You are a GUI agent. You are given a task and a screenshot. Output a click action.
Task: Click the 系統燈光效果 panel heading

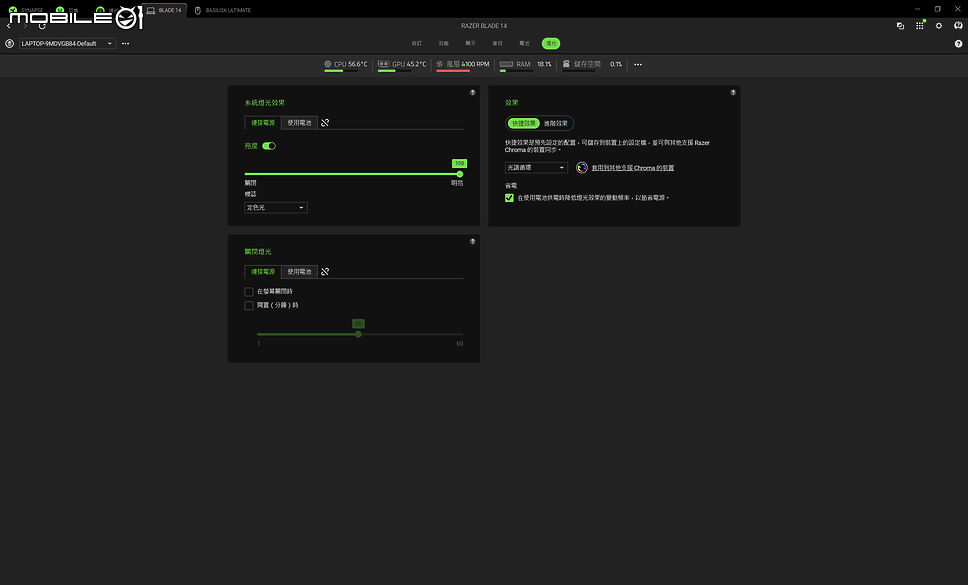point(265,102)
